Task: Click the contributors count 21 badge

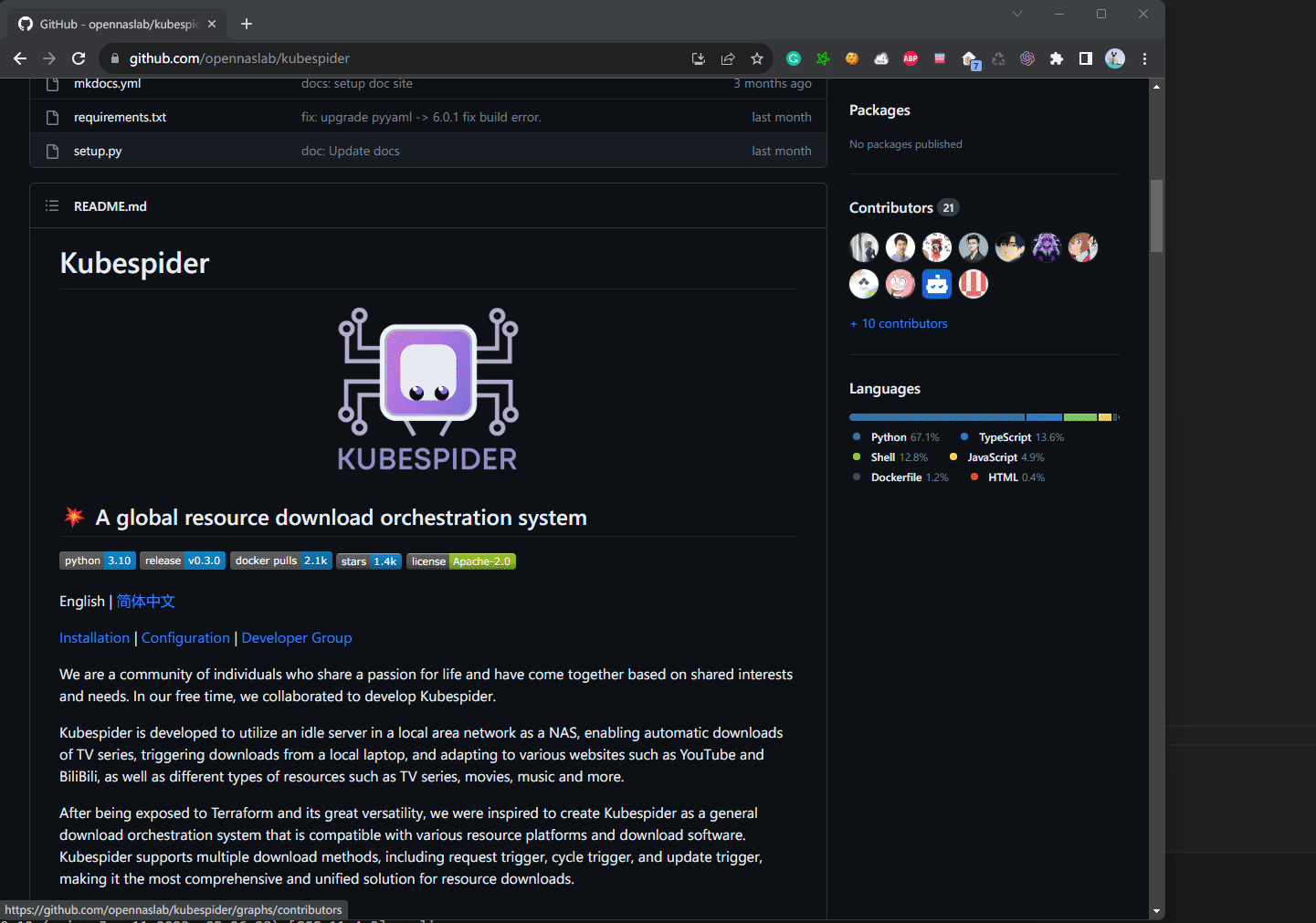Action: click(x=949, y=208)
